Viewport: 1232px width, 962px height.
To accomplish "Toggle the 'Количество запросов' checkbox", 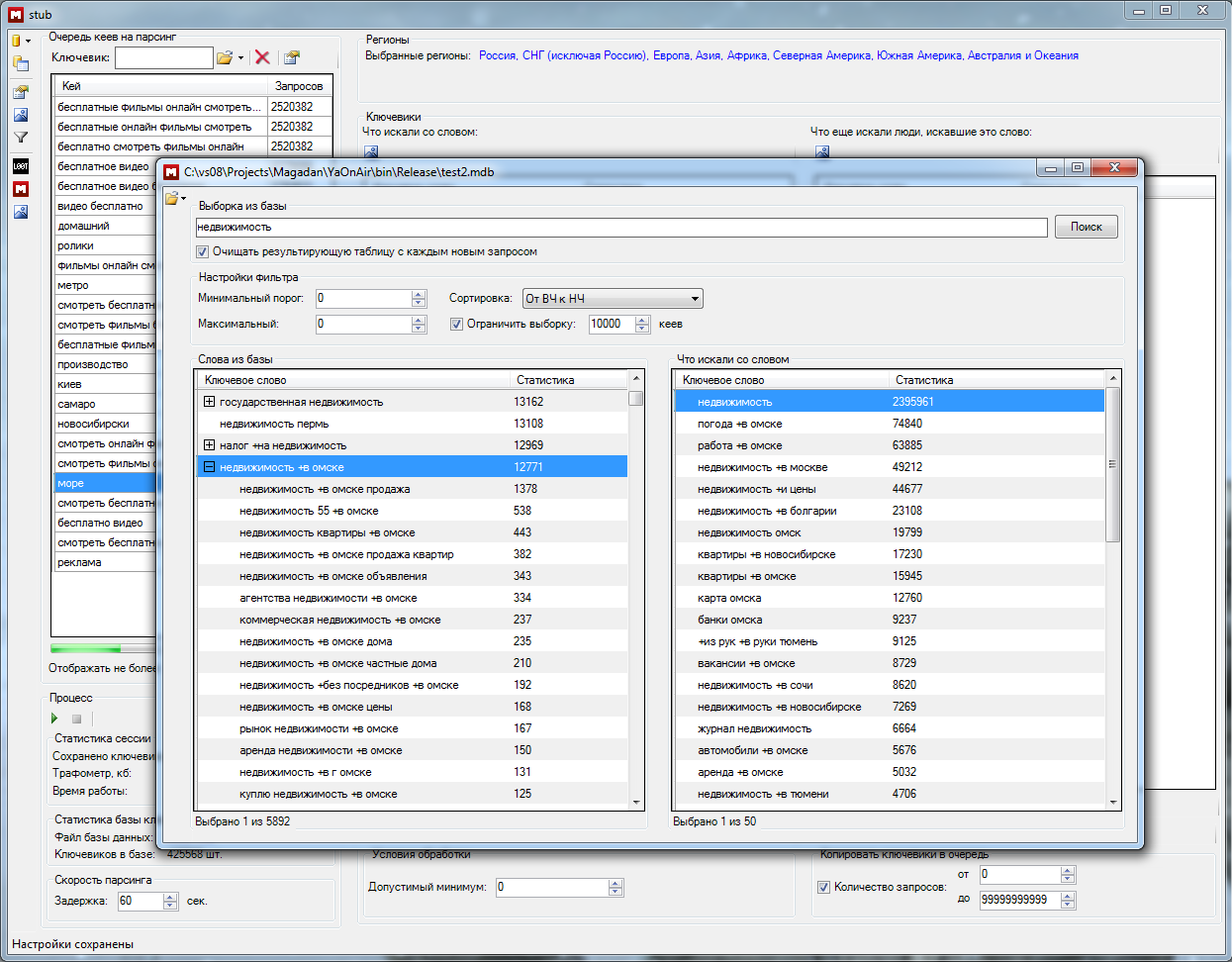I will 823,887.
